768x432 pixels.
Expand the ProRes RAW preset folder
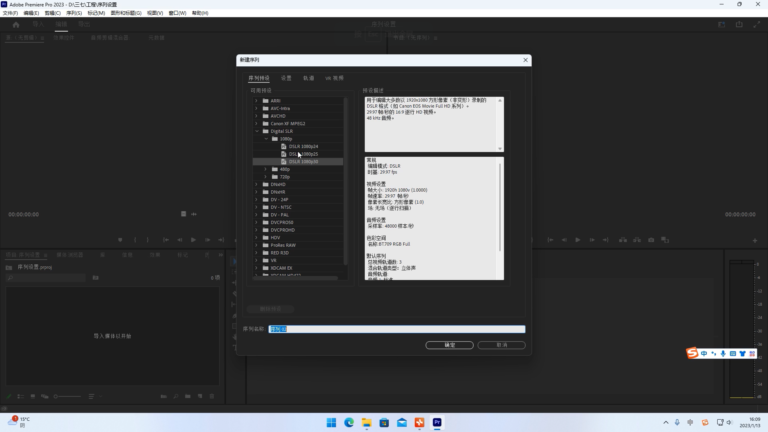pos(256,245)
